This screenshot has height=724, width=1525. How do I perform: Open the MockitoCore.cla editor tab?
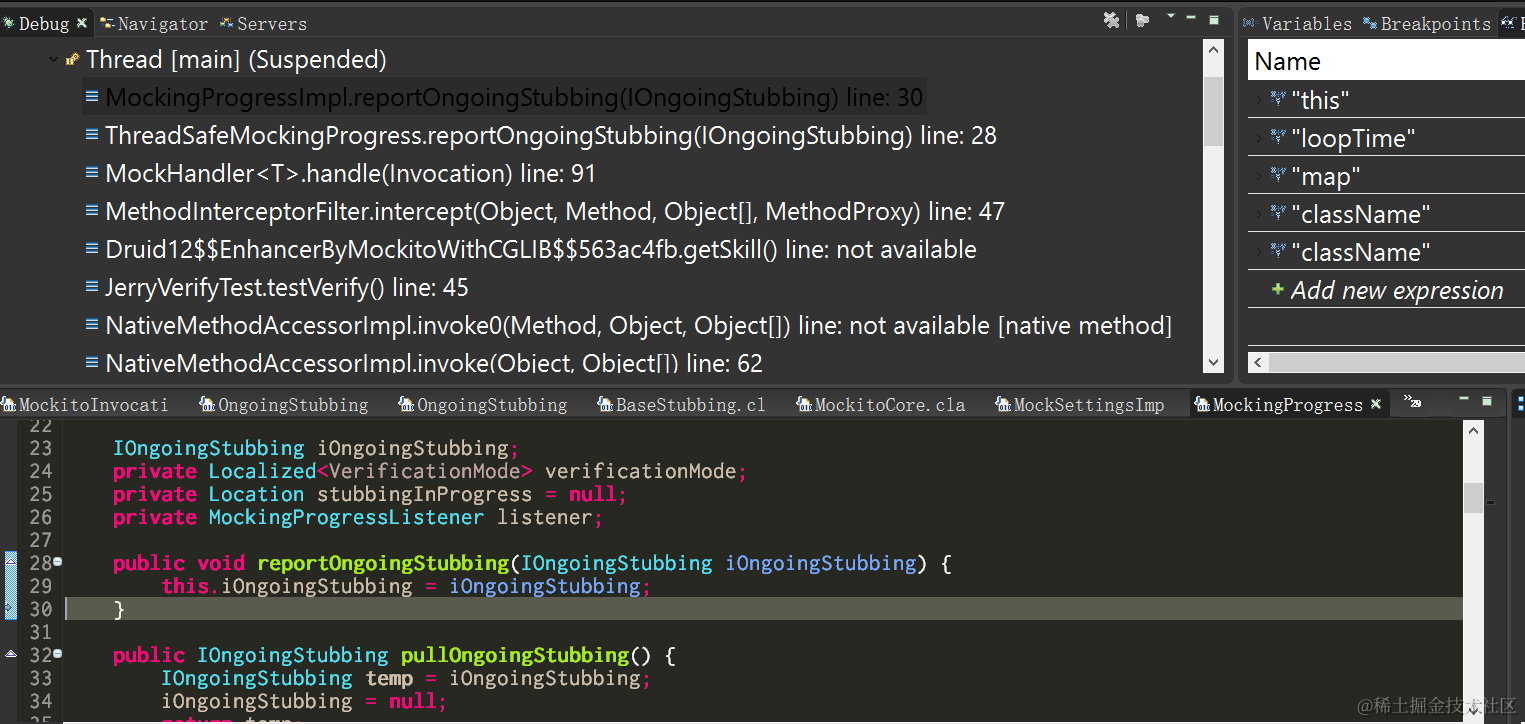(x=880, y=405)
